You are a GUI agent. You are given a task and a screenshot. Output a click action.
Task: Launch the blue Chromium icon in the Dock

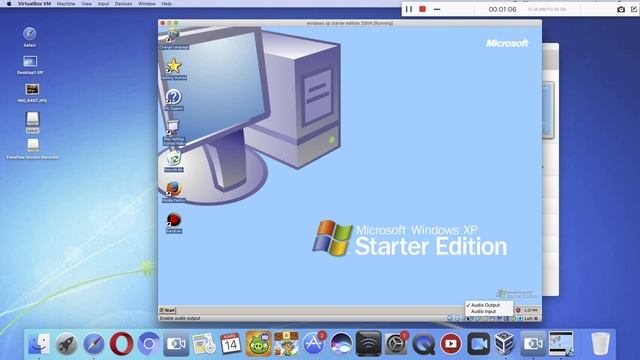[x=149, y=344]
